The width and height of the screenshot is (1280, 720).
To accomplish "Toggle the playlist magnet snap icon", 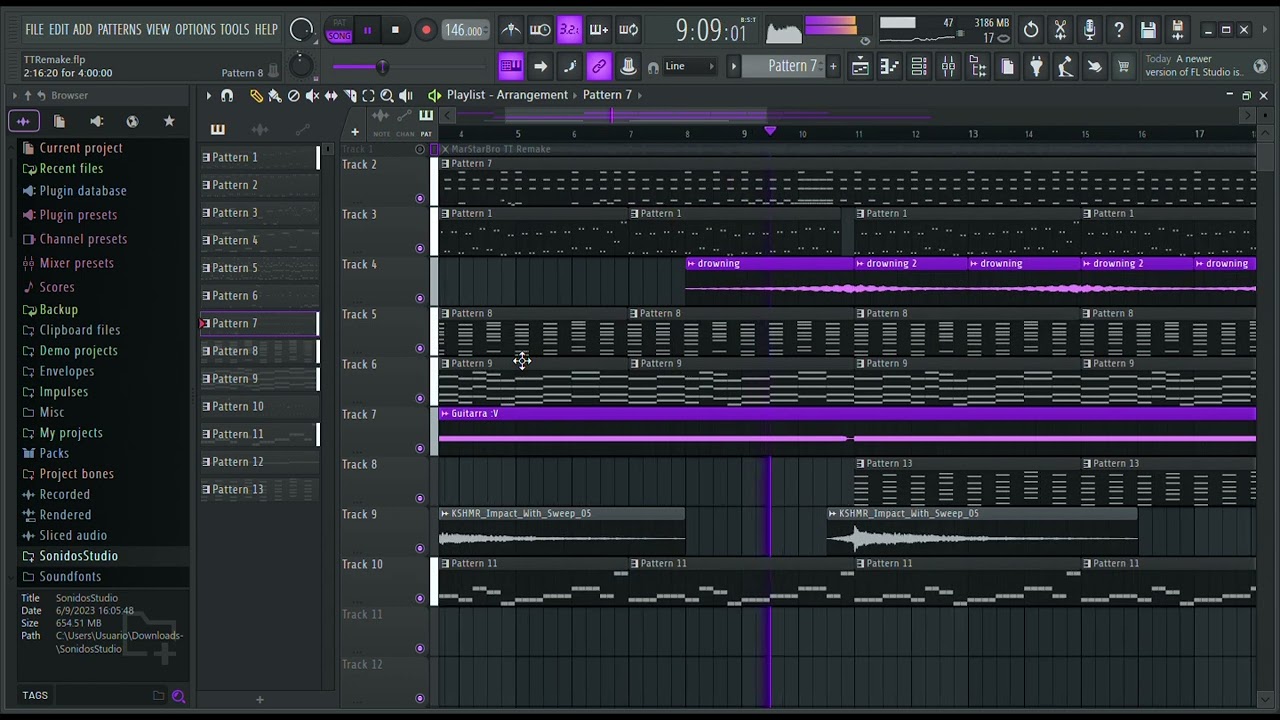I will [227, 95].
